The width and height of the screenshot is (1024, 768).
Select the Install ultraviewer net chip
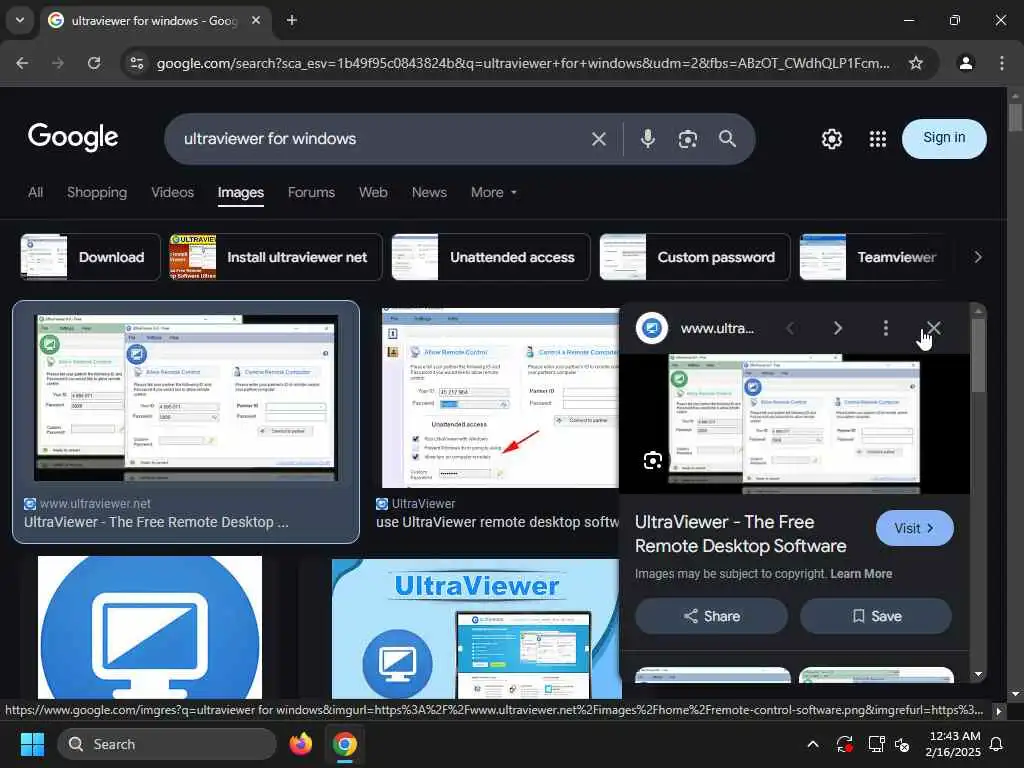click(x=276, y=257)
